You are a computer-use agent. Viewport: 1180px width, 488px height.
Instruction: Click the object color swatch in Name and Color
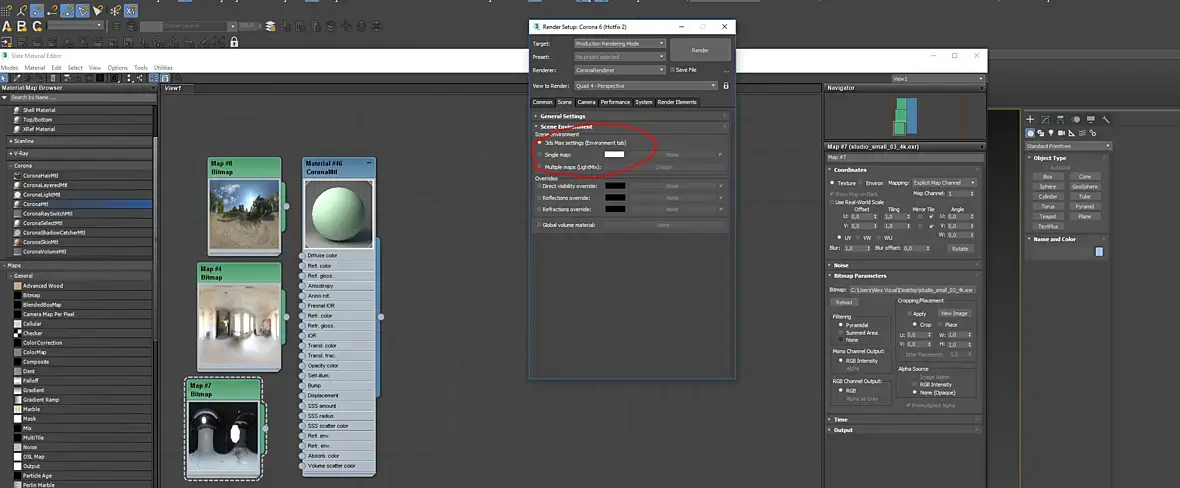click(x=1099, y=252)
